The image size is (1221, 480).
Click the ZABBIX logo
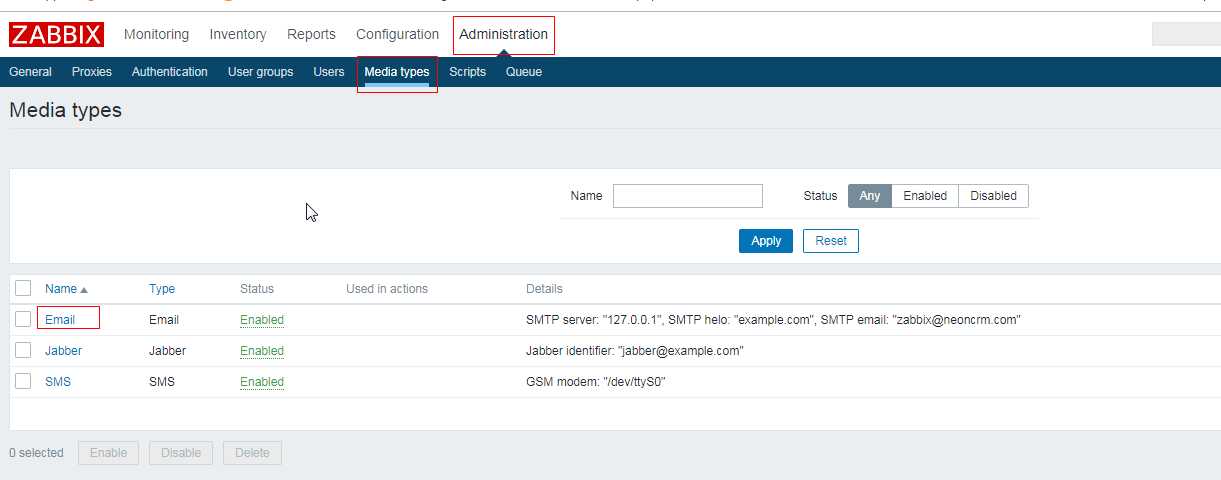[56, 35]
